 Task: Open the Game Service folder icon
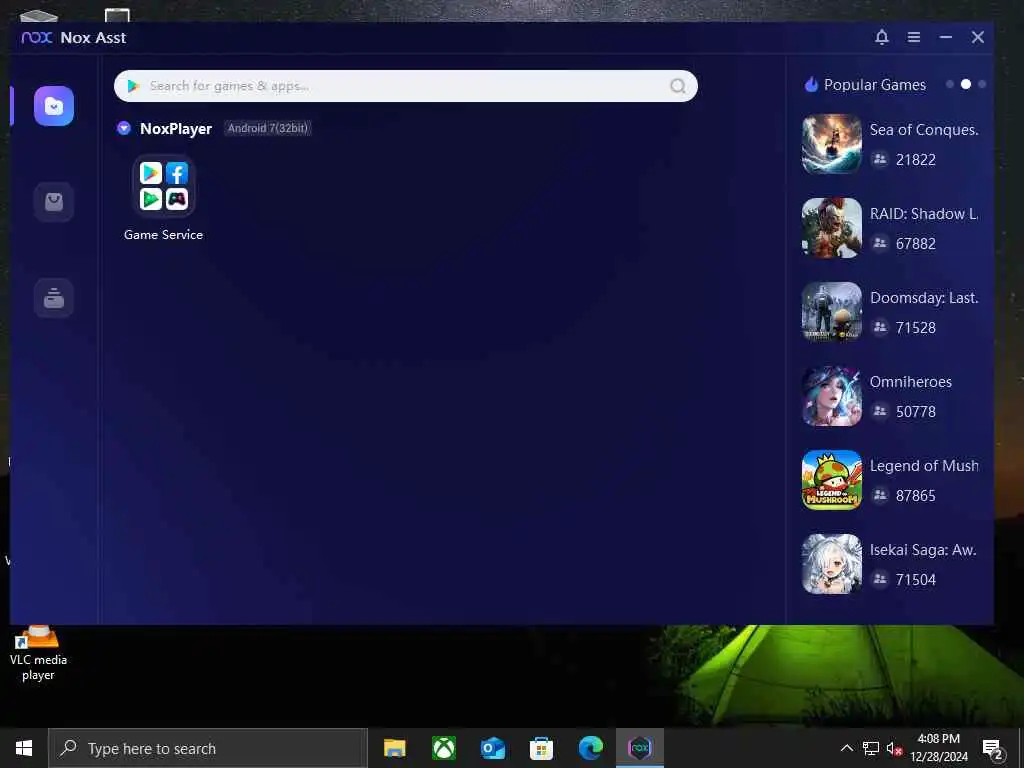point(163,186)
